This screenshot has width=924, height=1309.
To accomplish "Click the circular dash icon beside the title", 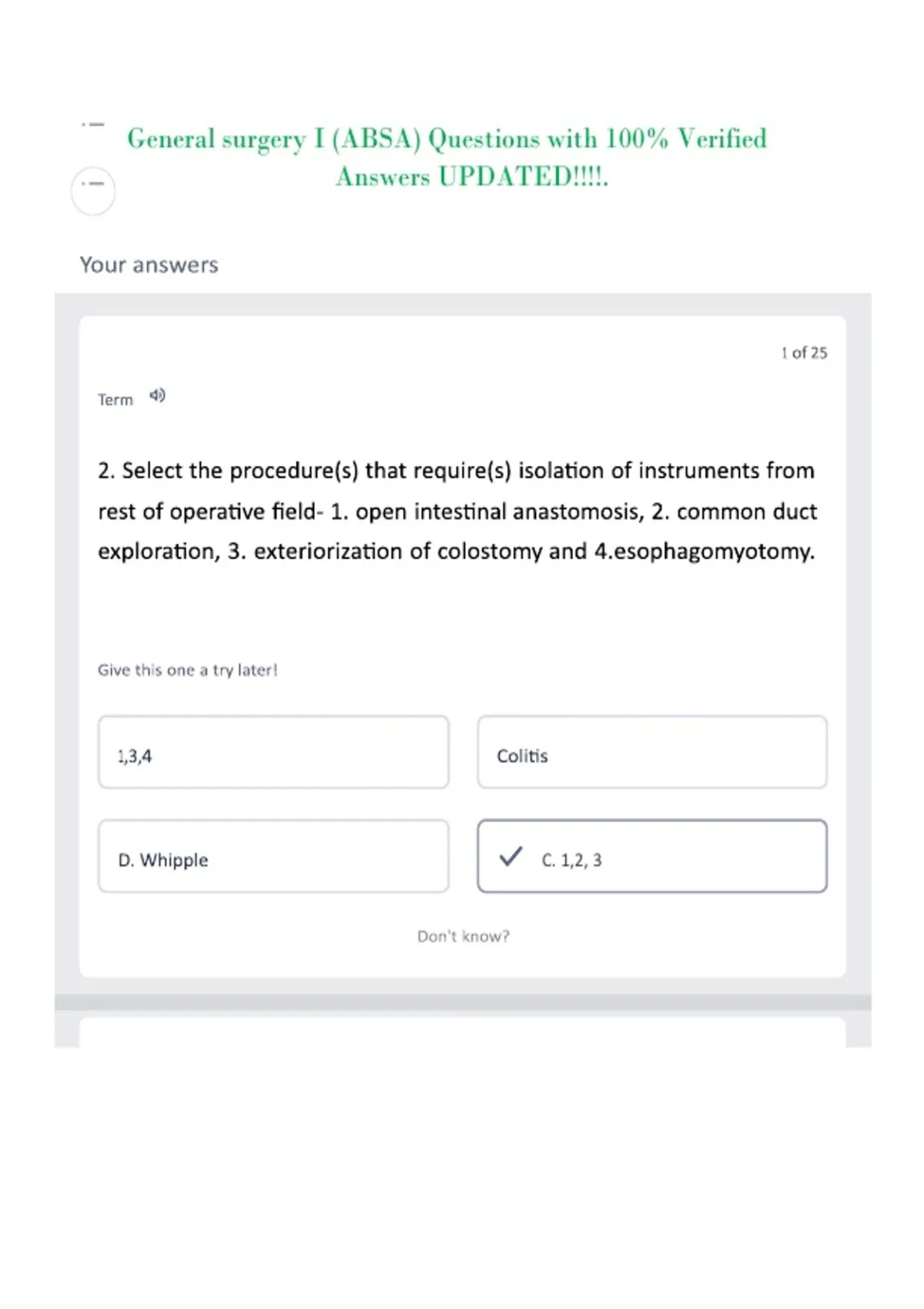I will (x=93, y=190).
